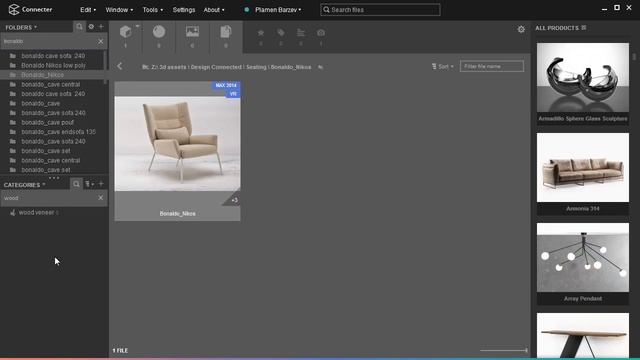The width and height of the screenshot is (640, 360).
Task: Adjust the thumbnail size slider
Action: [x=504, y=350]
